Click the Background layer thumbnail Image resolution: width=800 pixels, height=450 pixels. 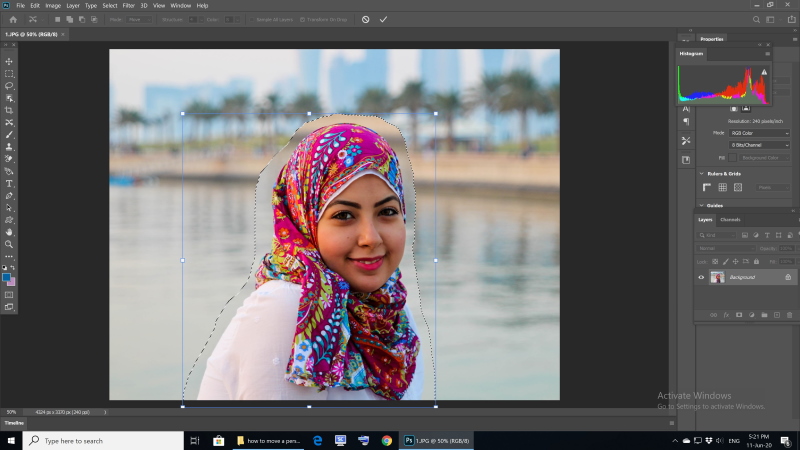717,278
